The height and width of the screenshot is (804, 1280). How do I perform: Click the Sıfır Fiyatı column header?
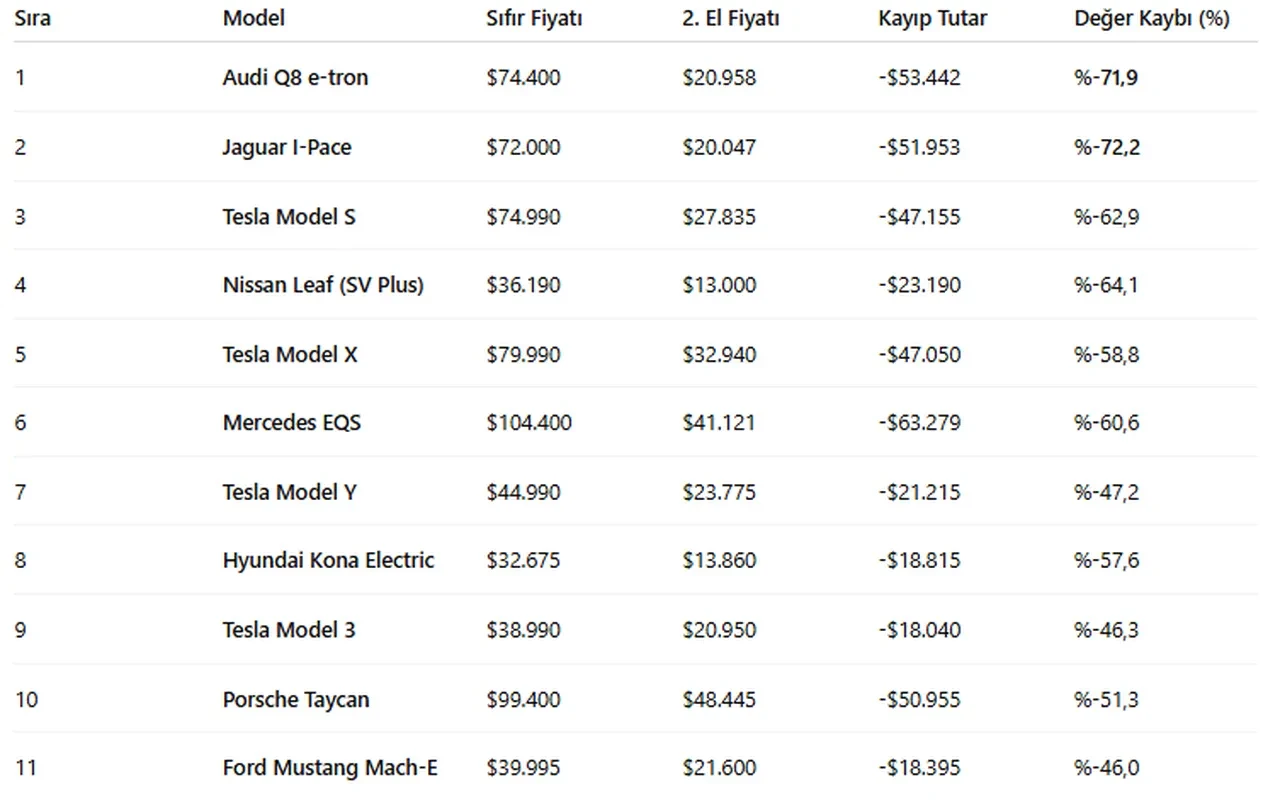click(534, 18)
